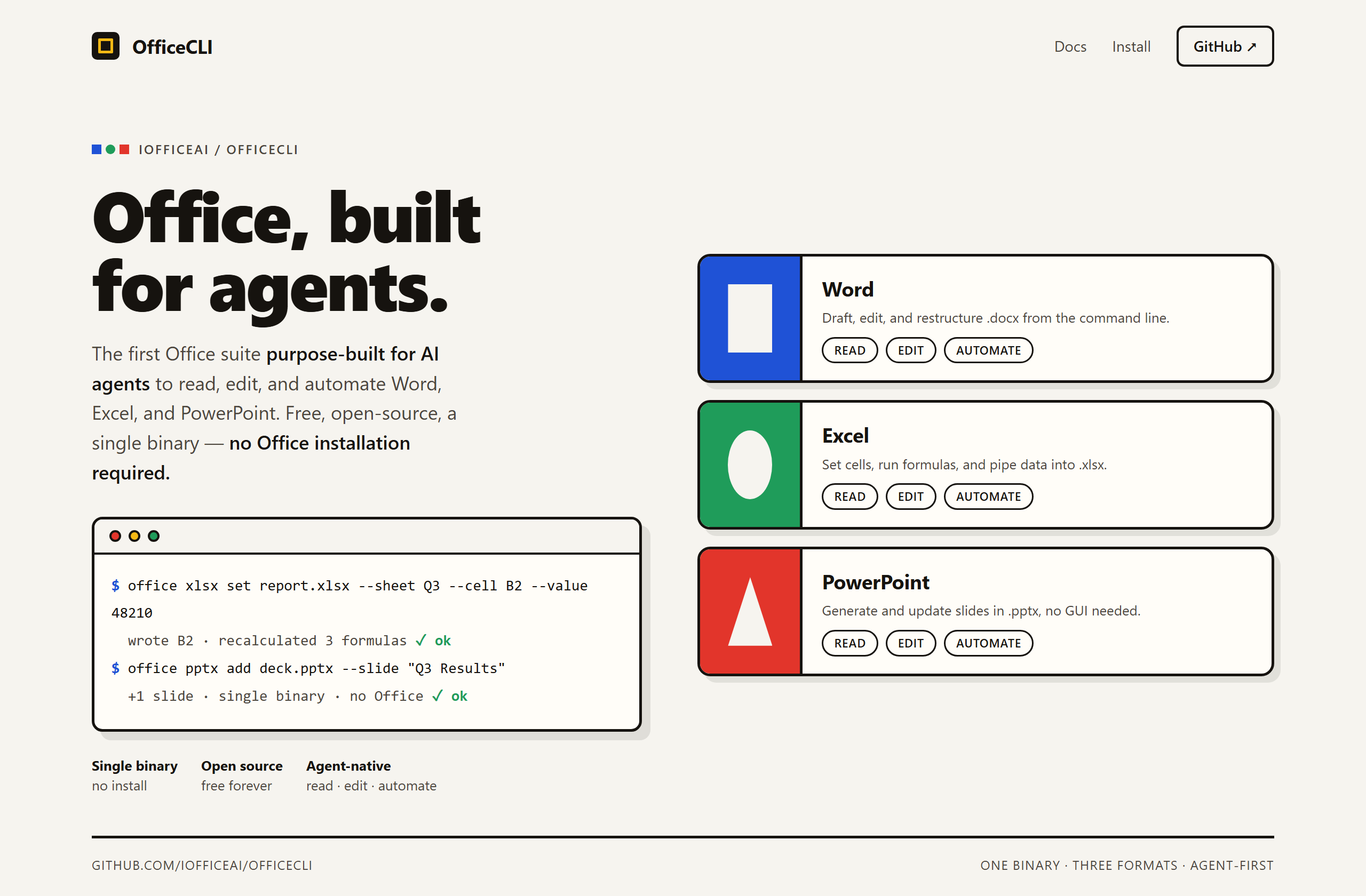Select the IOFFICEAI / OFFICECLI breadcrumb text
Image resolution: width=1366 pixels, height=896 pixels.
[219, 150]
